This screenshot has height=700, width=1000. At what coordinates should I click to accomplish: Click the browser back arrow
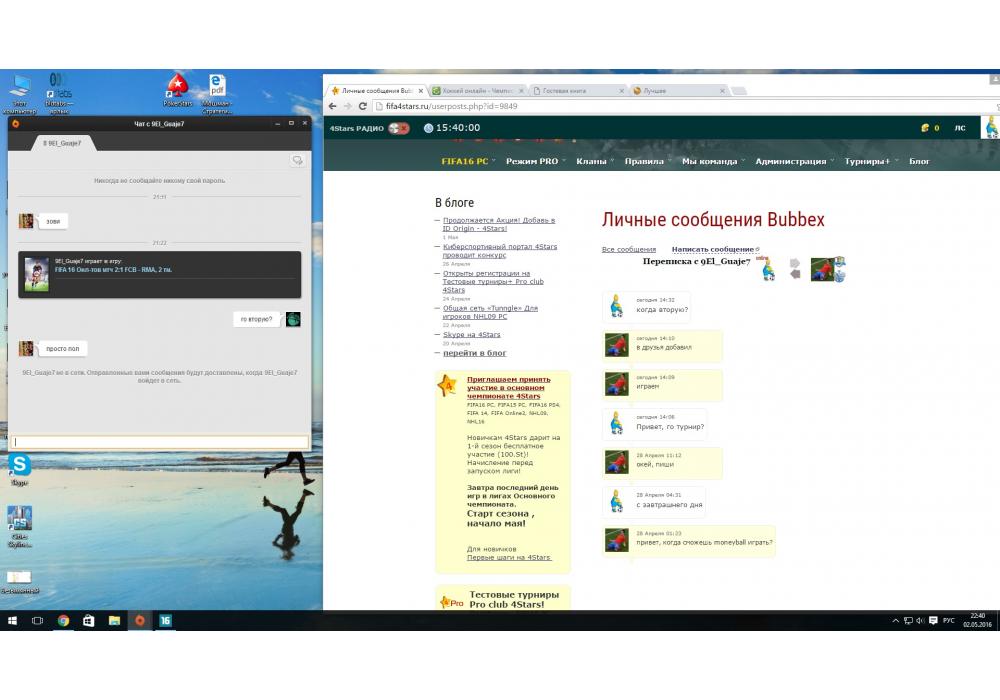tap(332, 106)
